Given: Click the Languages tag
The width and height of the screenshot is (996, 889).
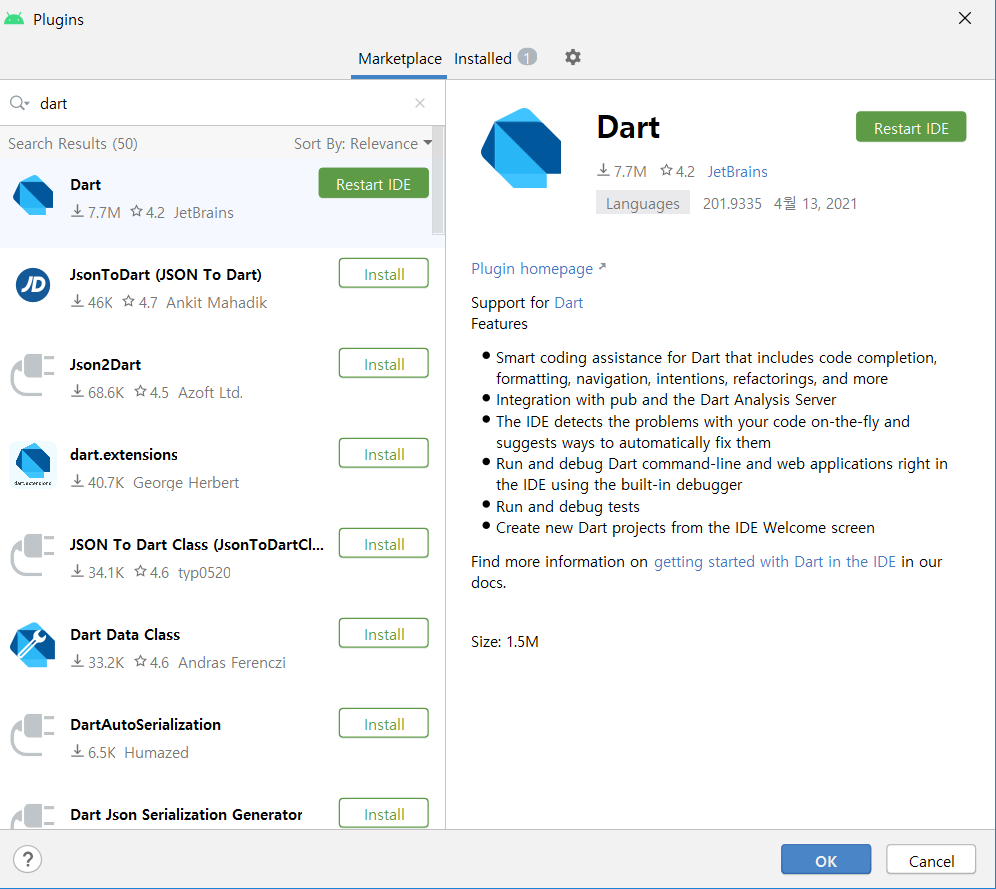Looking at the screenshot, I should point(642,203).
